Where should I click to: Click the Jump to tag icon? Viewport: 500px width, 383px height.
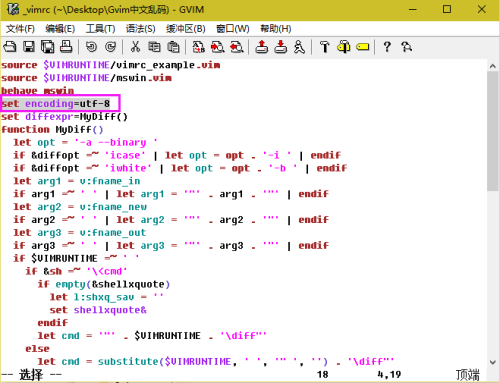click(x=363, y=47)
